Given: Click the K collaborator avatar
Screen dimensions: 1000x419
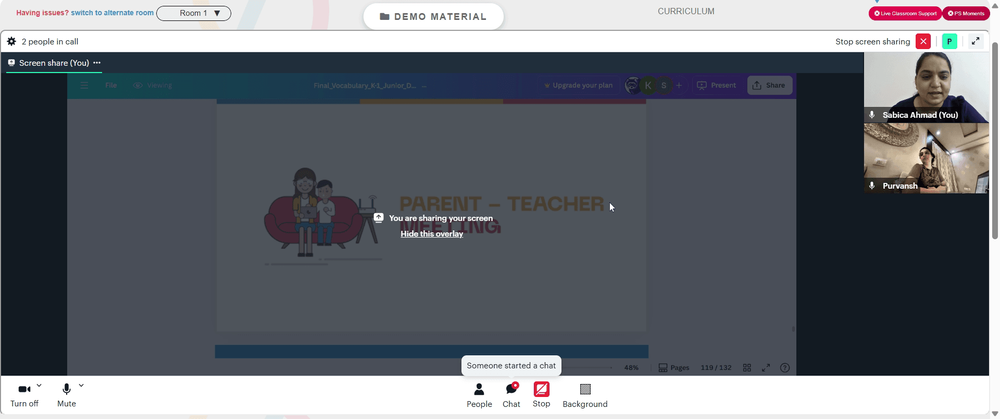Looking at the screenshot, I should click(649, 85).
